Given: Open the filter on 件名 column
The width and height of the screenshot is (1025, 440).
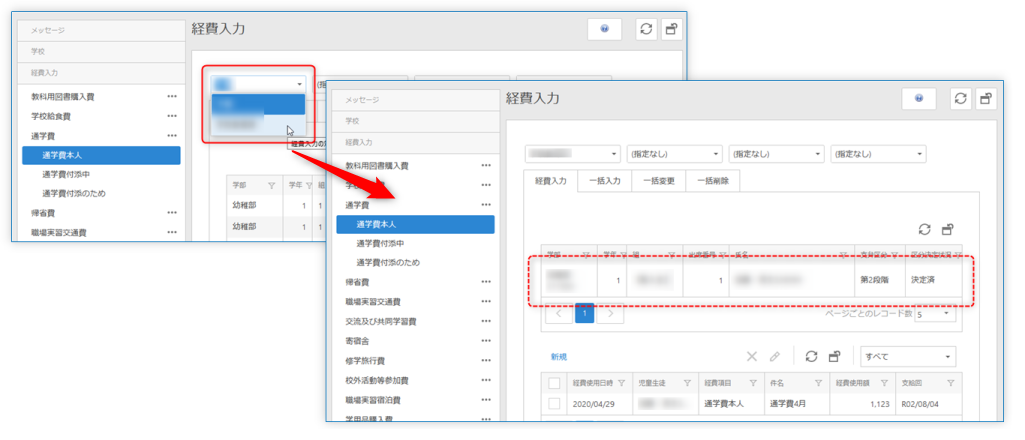Looking at the screenshot, I should click(818, 383).
